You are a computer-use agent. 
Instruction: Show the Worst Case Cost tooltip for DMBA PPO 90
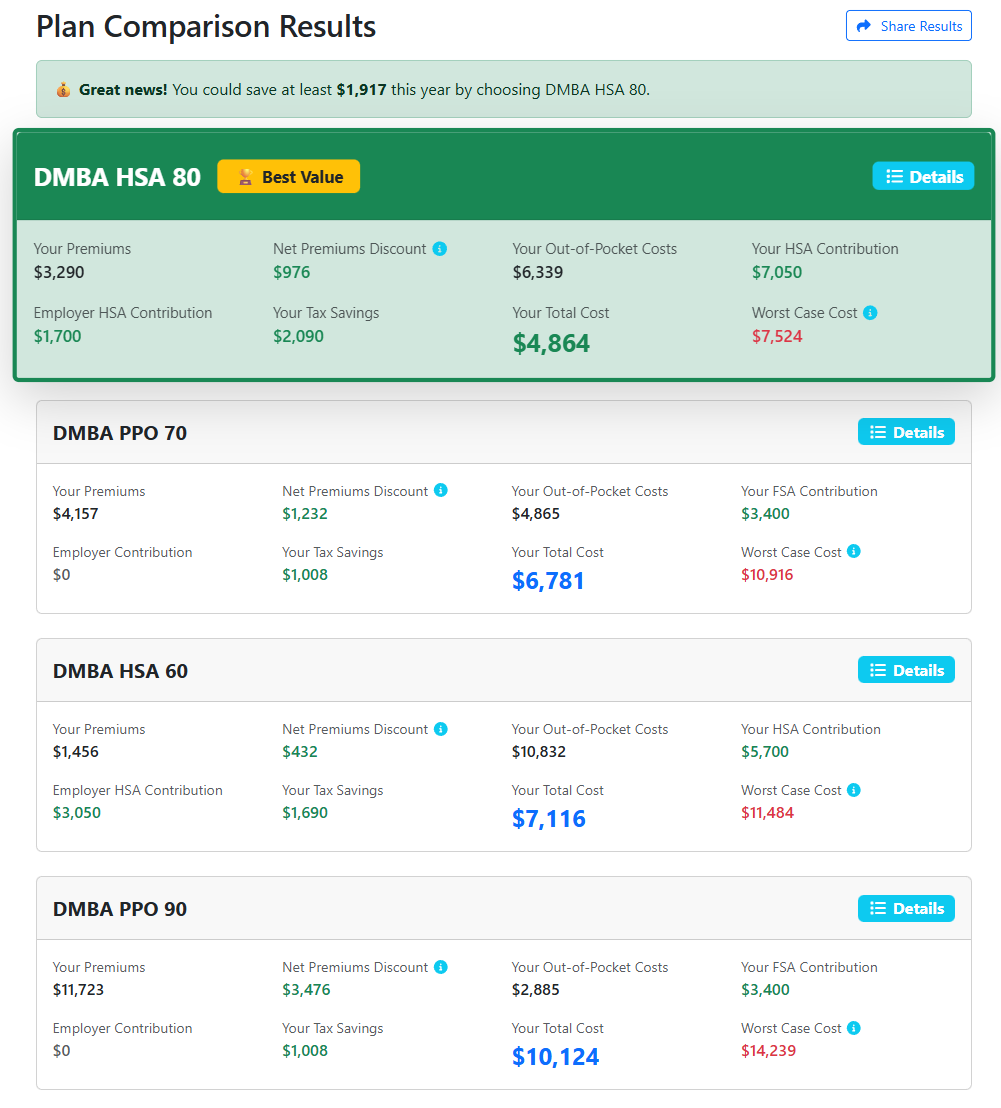(853, 1028)
